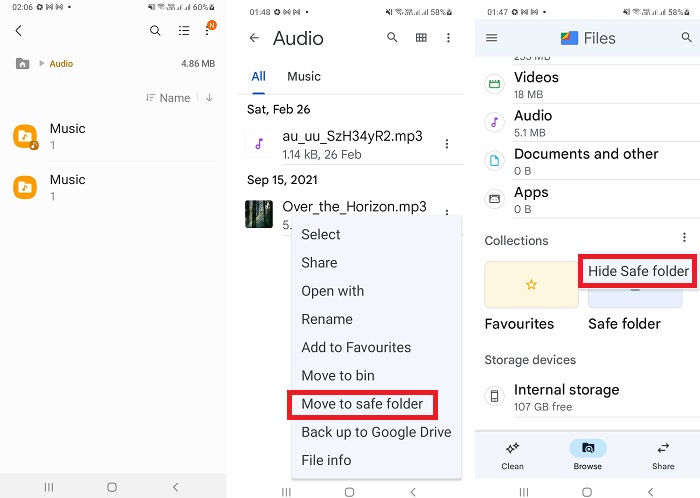Tap Videos clapperboard icon
700x498 pixels.
coord(494,84)
